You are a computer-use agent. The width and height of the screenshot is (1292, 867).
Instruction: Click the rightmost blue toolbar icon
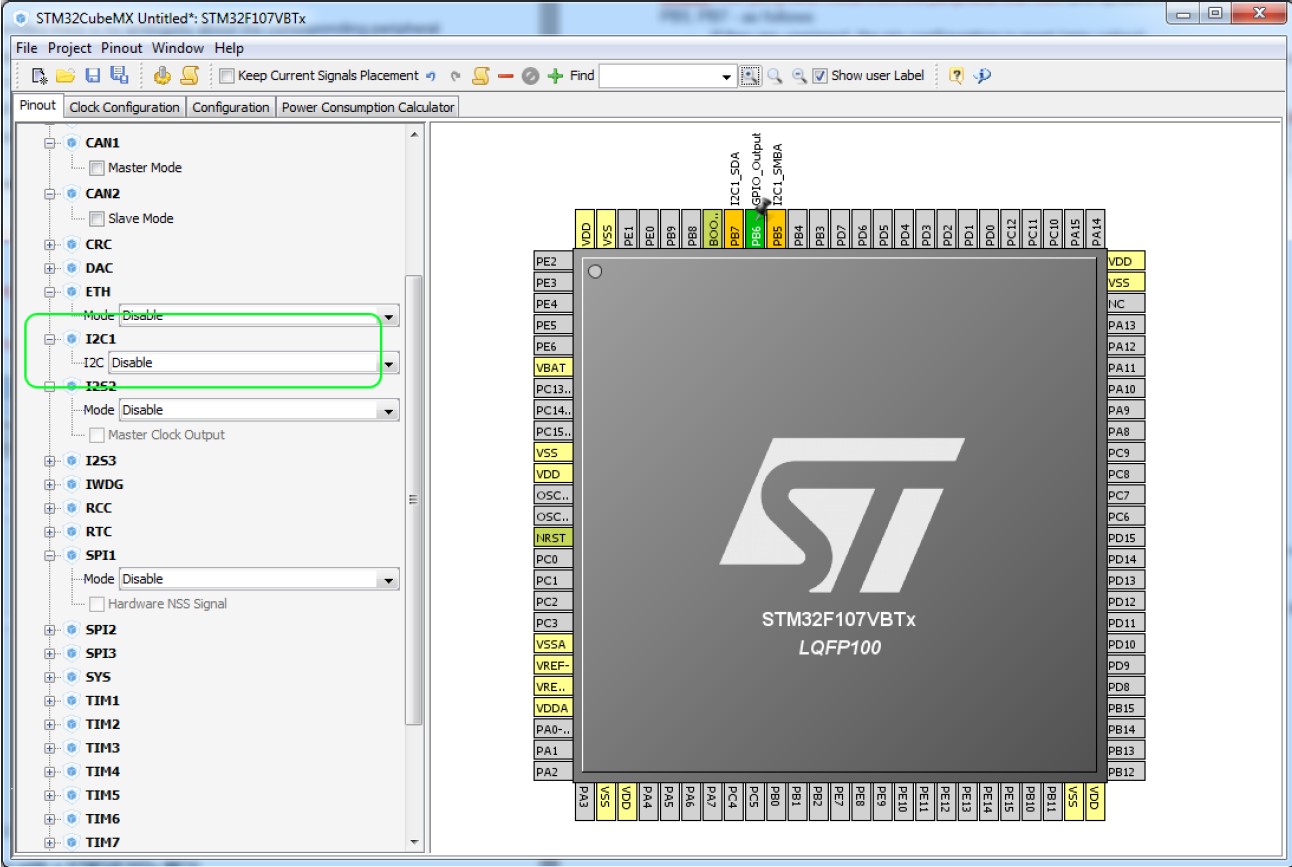[x=982, y=76]
